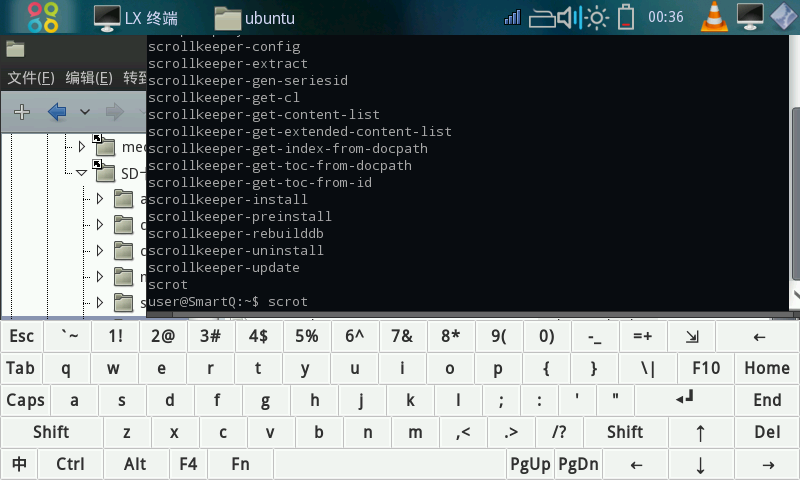800x480 pixels.
Task: Open the brightness sun icon
Action: pyautogui.click(x=597, y=17)
